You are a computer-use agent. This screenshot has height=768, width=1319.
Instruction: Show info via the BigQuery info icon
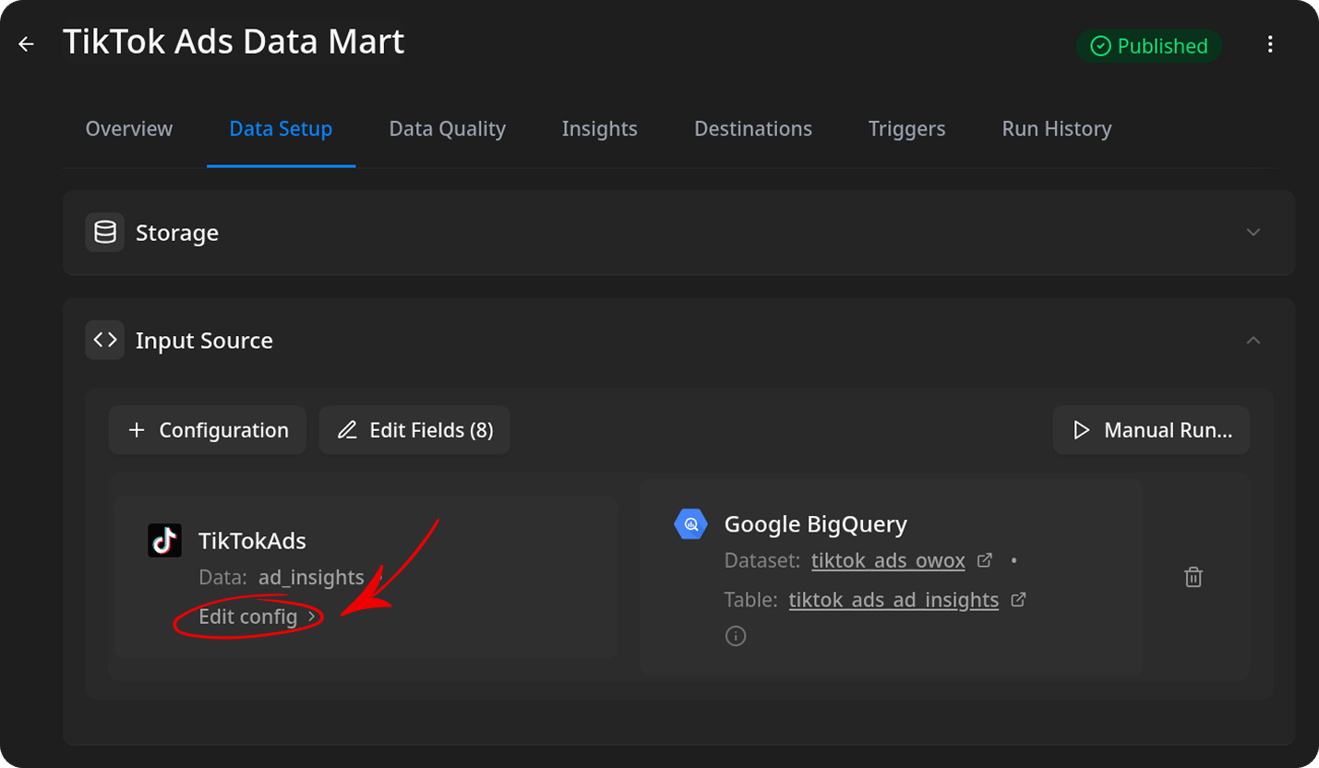[736, 636]
